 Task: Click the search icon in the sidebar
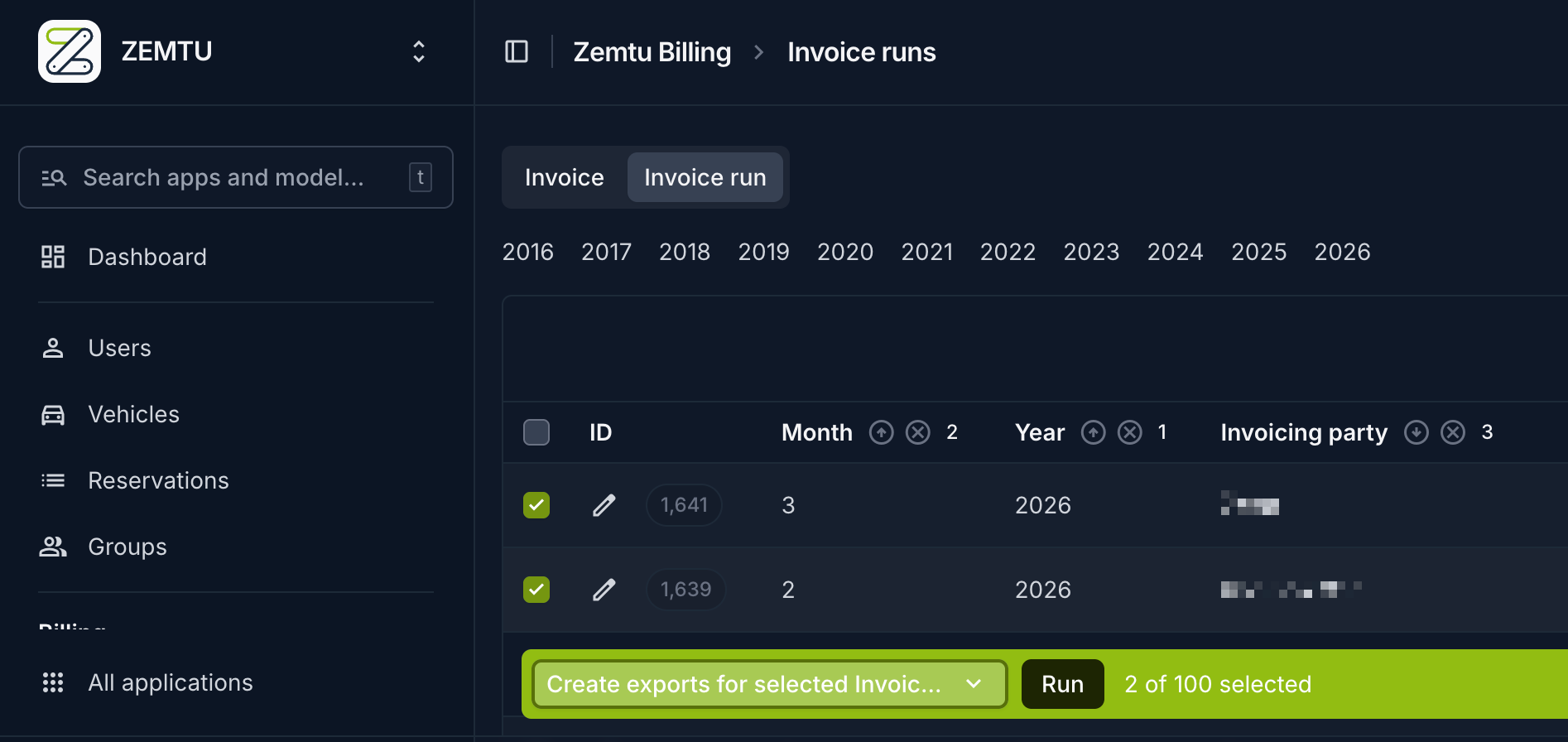click(x=54, y=177)
